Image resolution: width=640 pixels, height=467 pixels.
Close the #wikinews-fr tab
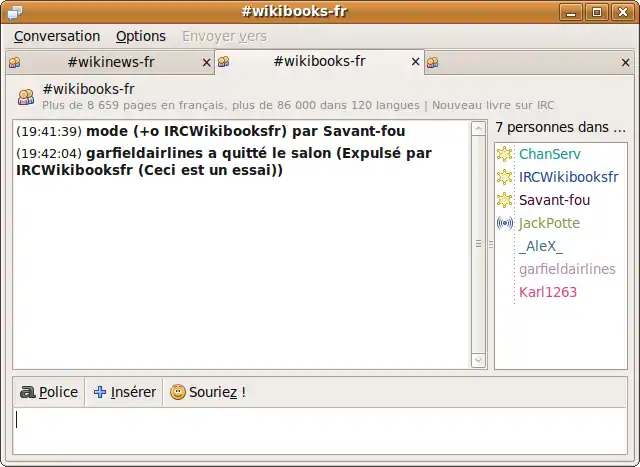[x=207, y=62]
